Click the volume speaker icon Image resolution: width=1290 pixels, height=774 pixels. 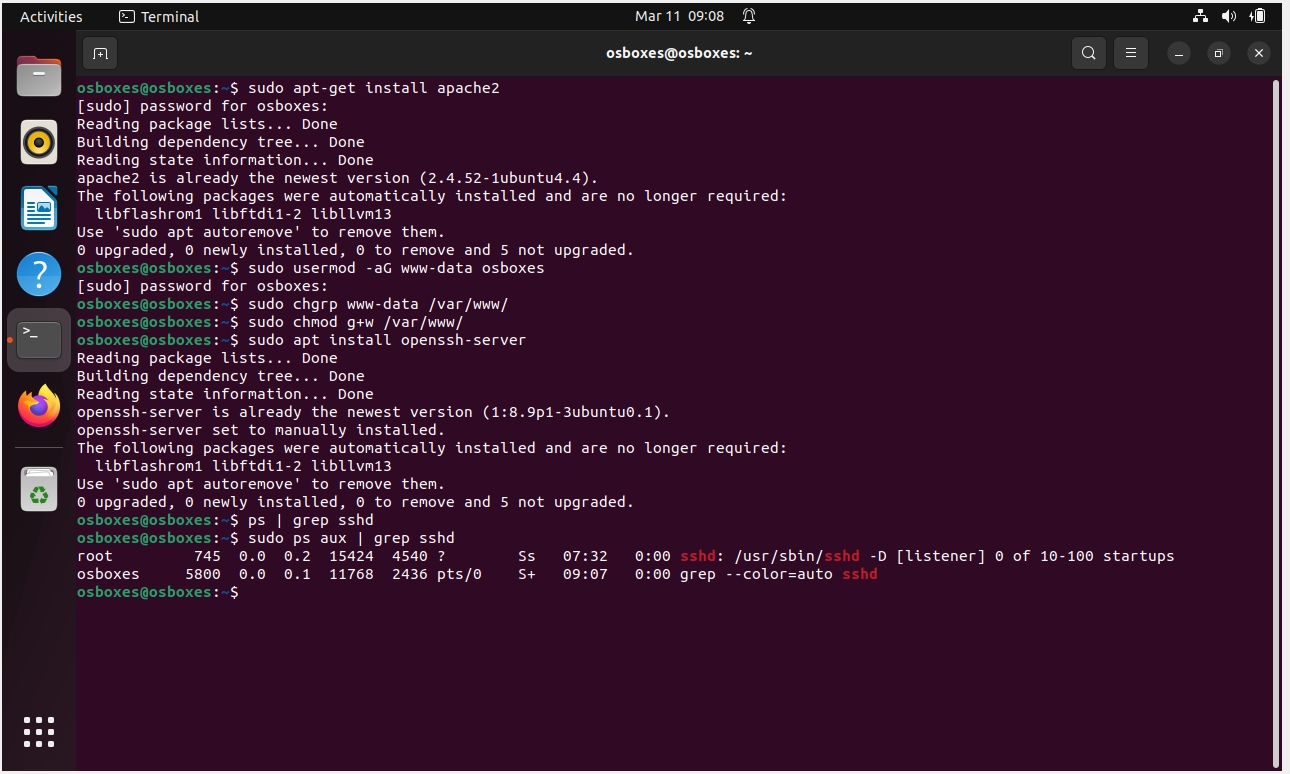1229,16
